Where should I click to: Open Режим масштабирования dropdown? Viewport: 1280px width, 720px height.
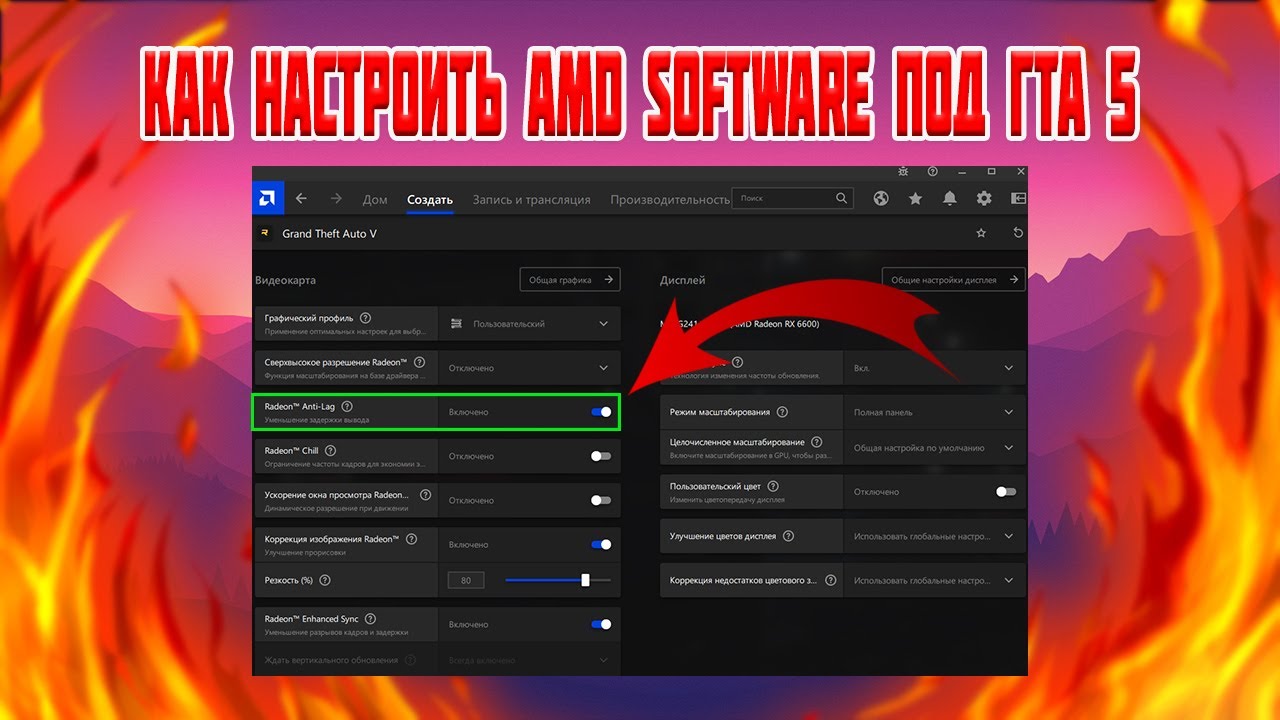click(935, 412)
